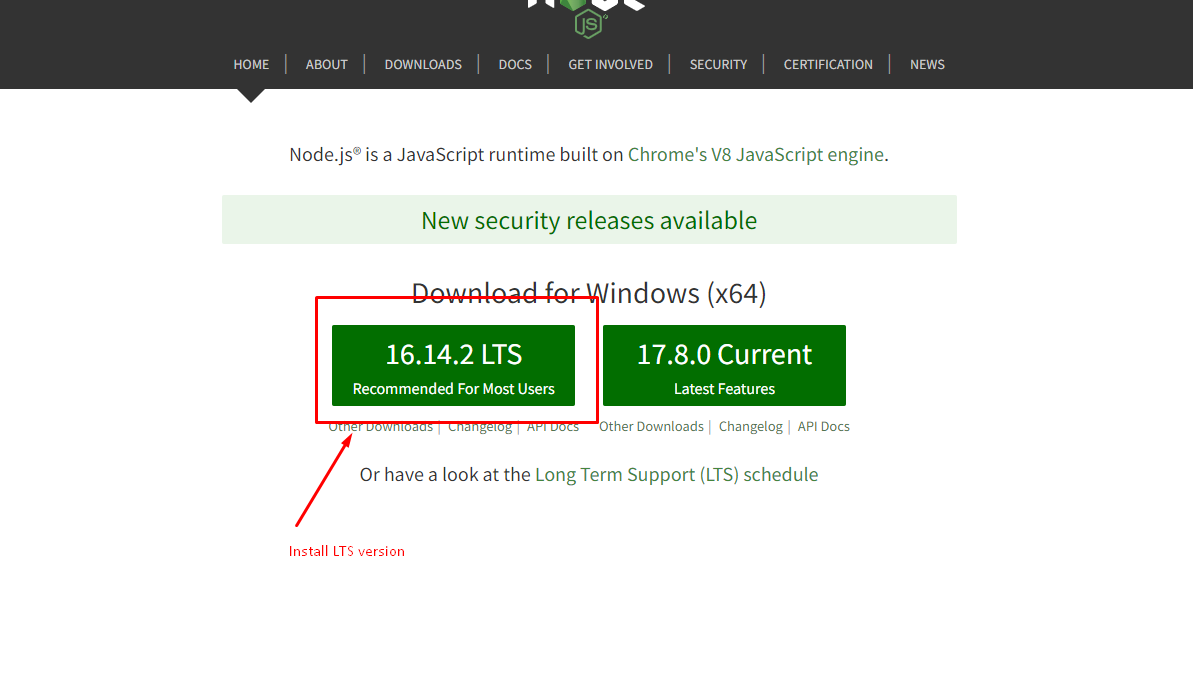Follow the Chrome's V8 JavaScript engine link
This screenshot has height=699, width=1193.
(756, 154)
